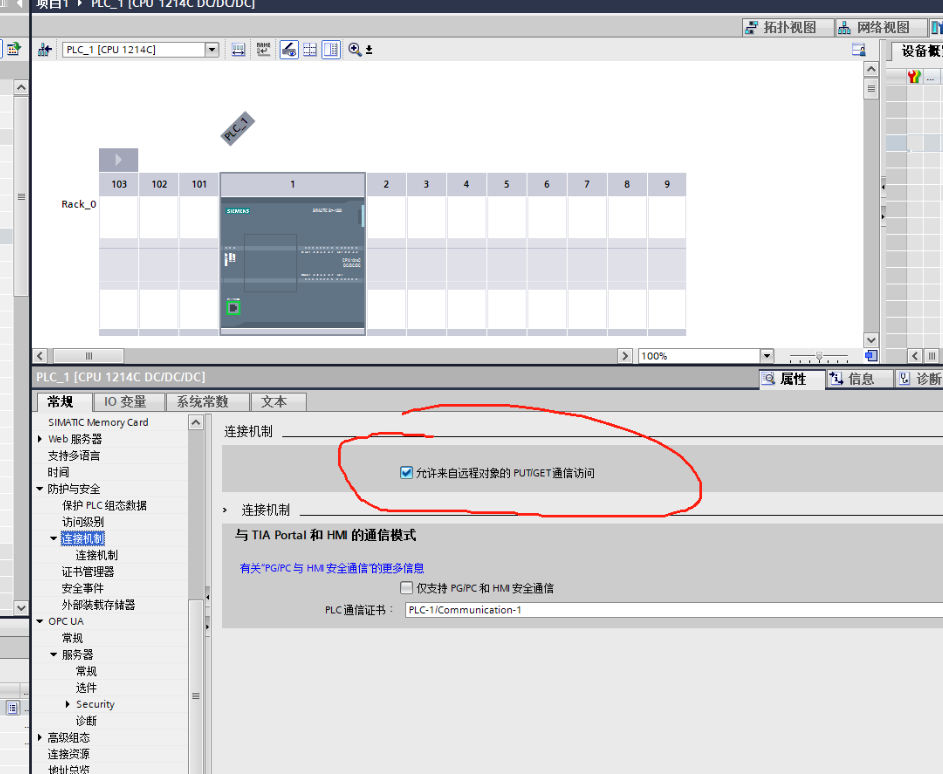Open the PG/PC 与 HMI 安全通信 info link
The image size is (943, 774).
[x=331, y=568]
